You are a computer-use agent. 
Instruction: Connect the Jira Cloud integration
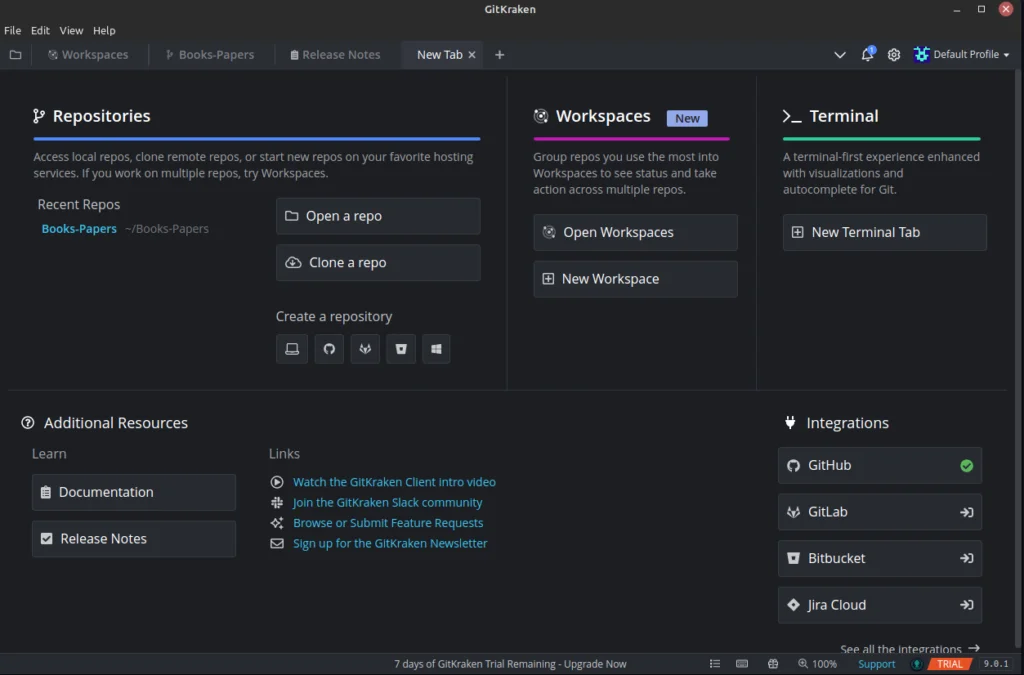coord(966,605)
